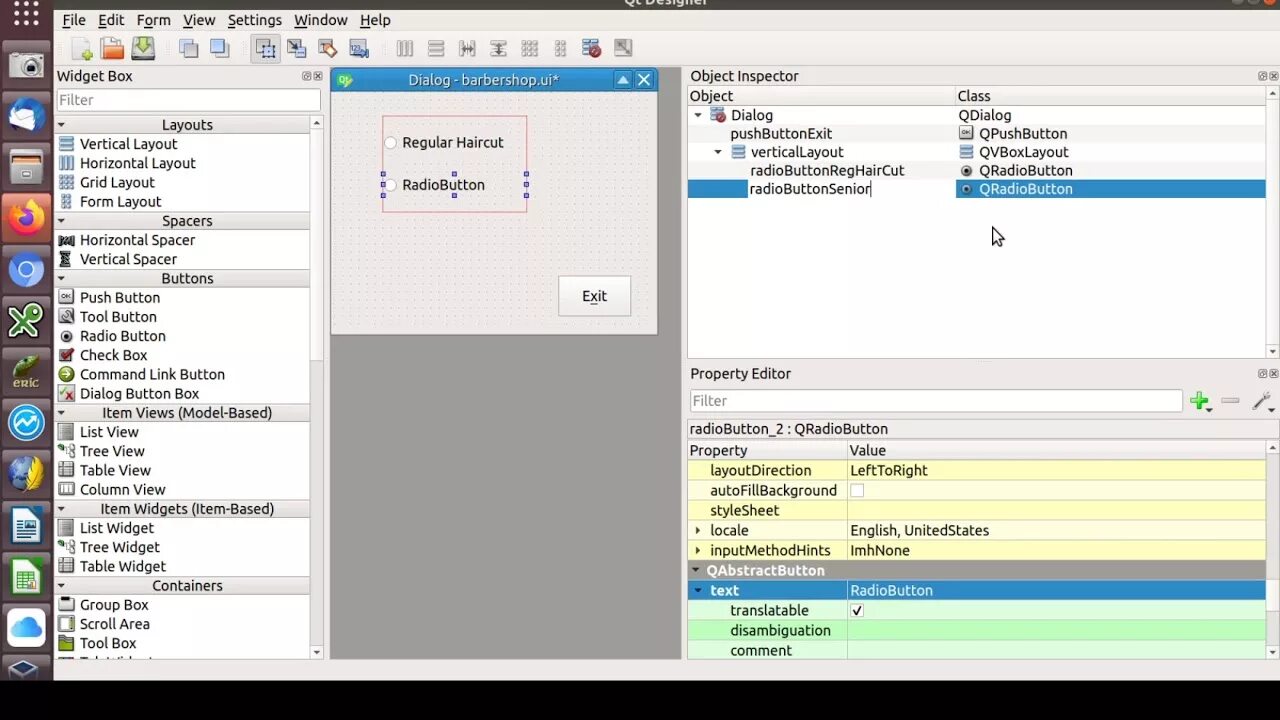Select pushButtonExit in Object Inspector

[x=781, y=134]
